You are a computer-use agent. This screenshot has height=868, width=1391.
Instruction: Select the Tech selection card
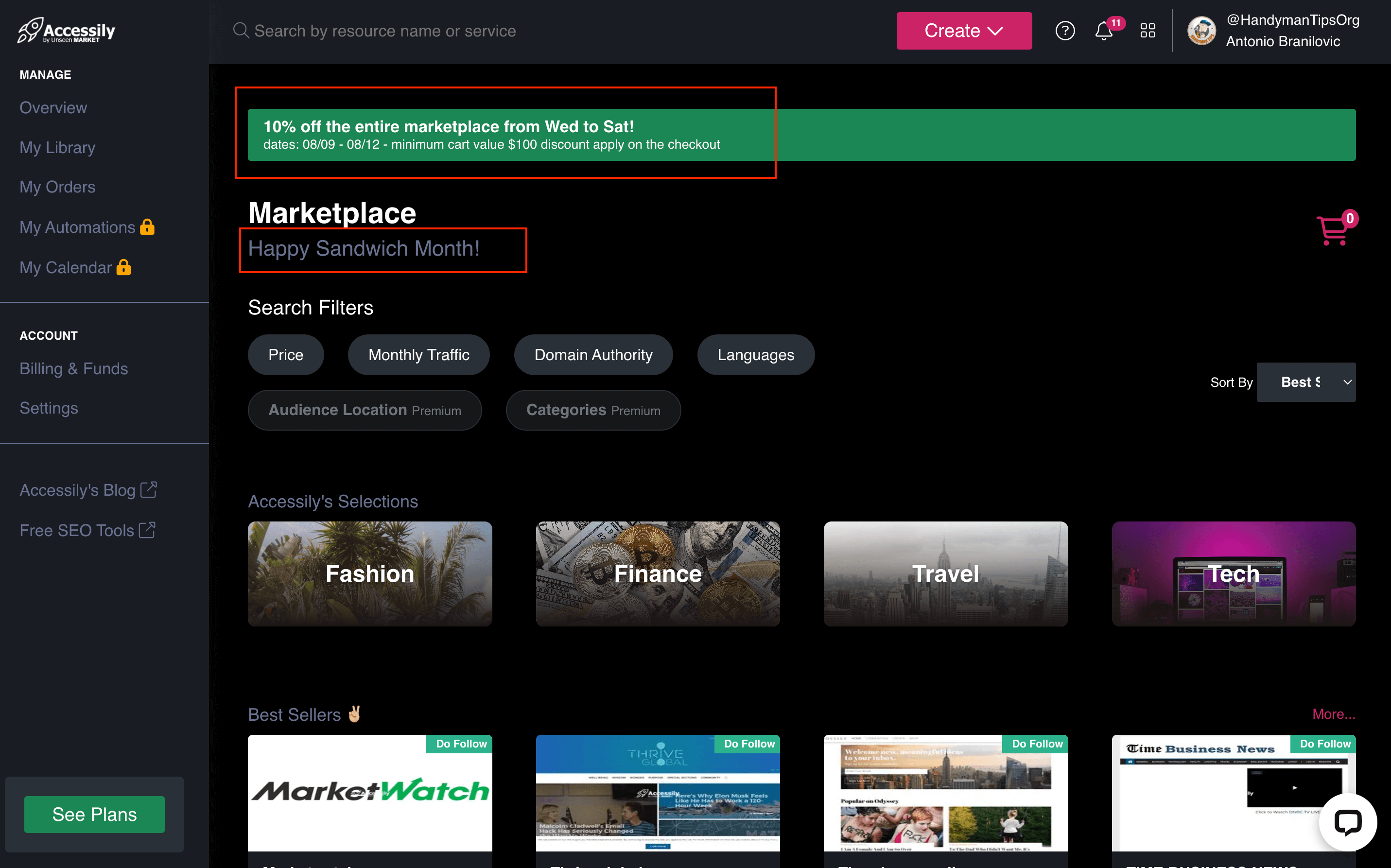[1234, 573]
